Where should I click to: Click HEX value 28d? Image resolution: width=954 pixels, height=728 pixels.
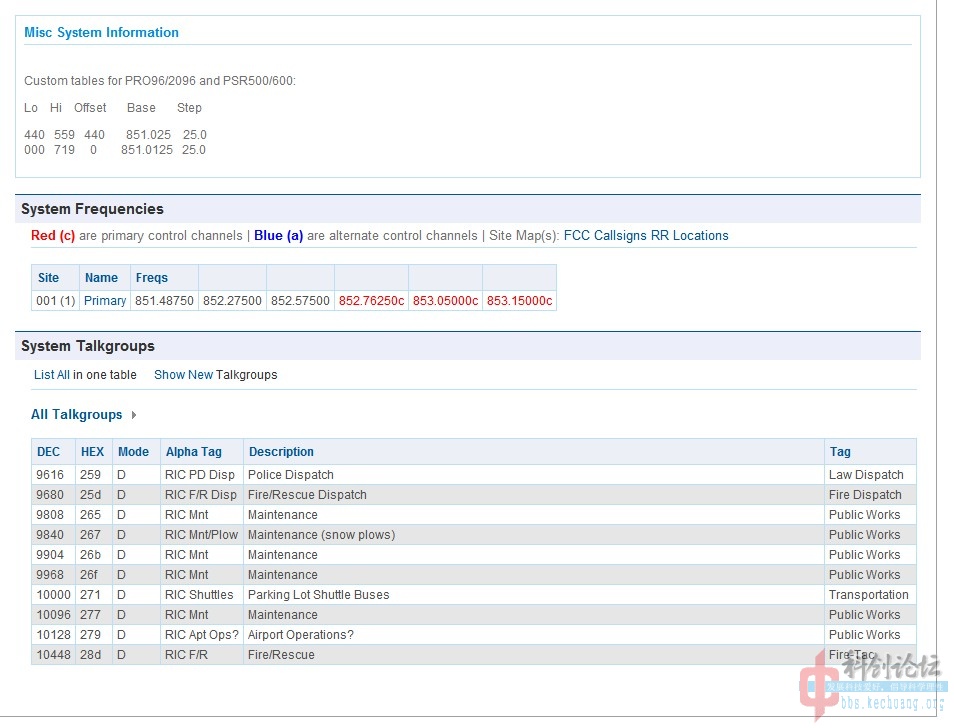coord(91,656)
